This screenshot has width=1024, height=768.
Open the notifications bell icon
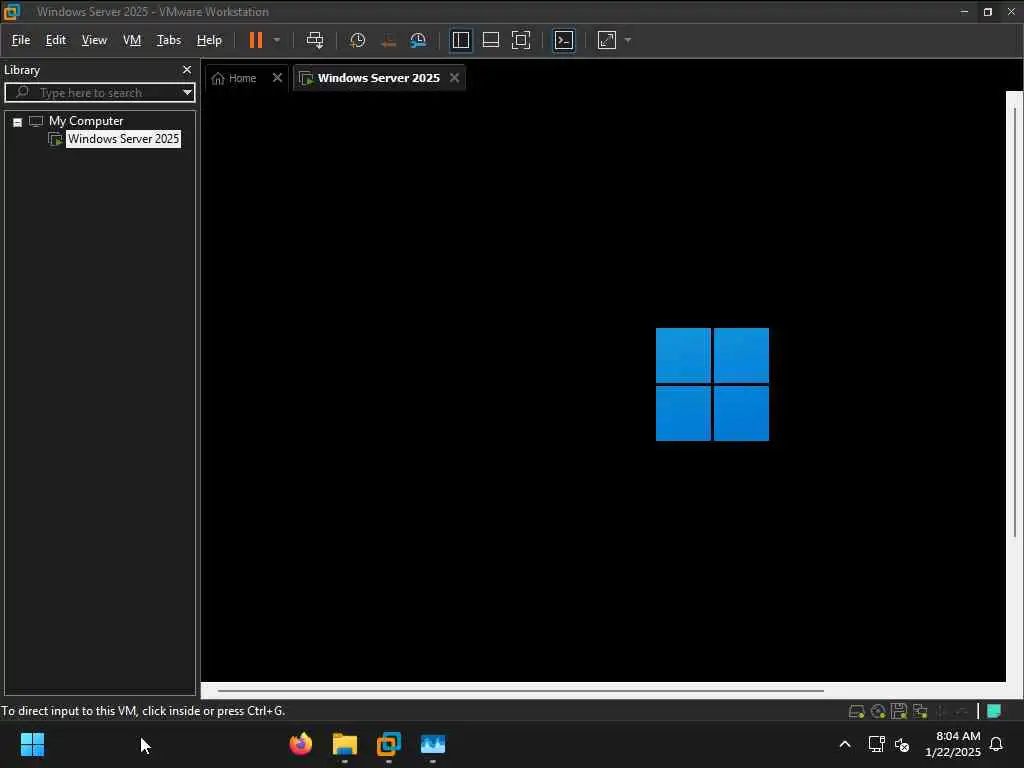click(x=996, y=744)
